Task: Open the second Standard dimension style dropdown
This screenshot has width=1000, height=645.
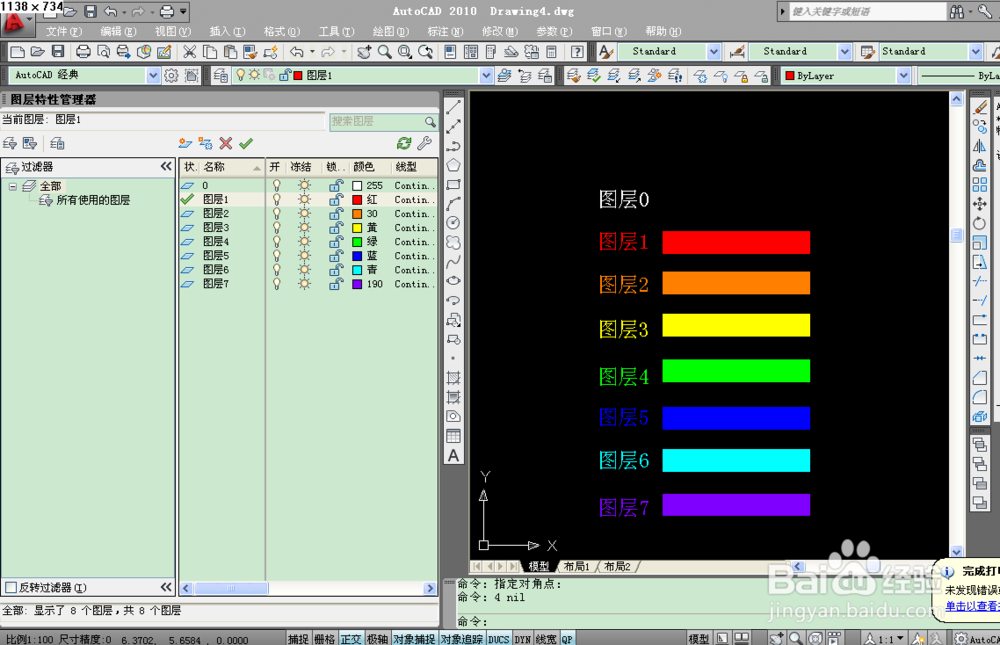Action: click(844, 52)
